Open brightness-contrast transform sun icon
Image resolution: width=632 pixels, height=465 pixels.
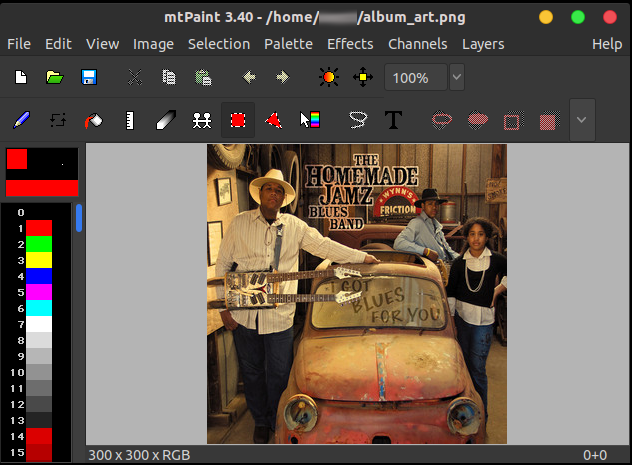click(329, 77)
